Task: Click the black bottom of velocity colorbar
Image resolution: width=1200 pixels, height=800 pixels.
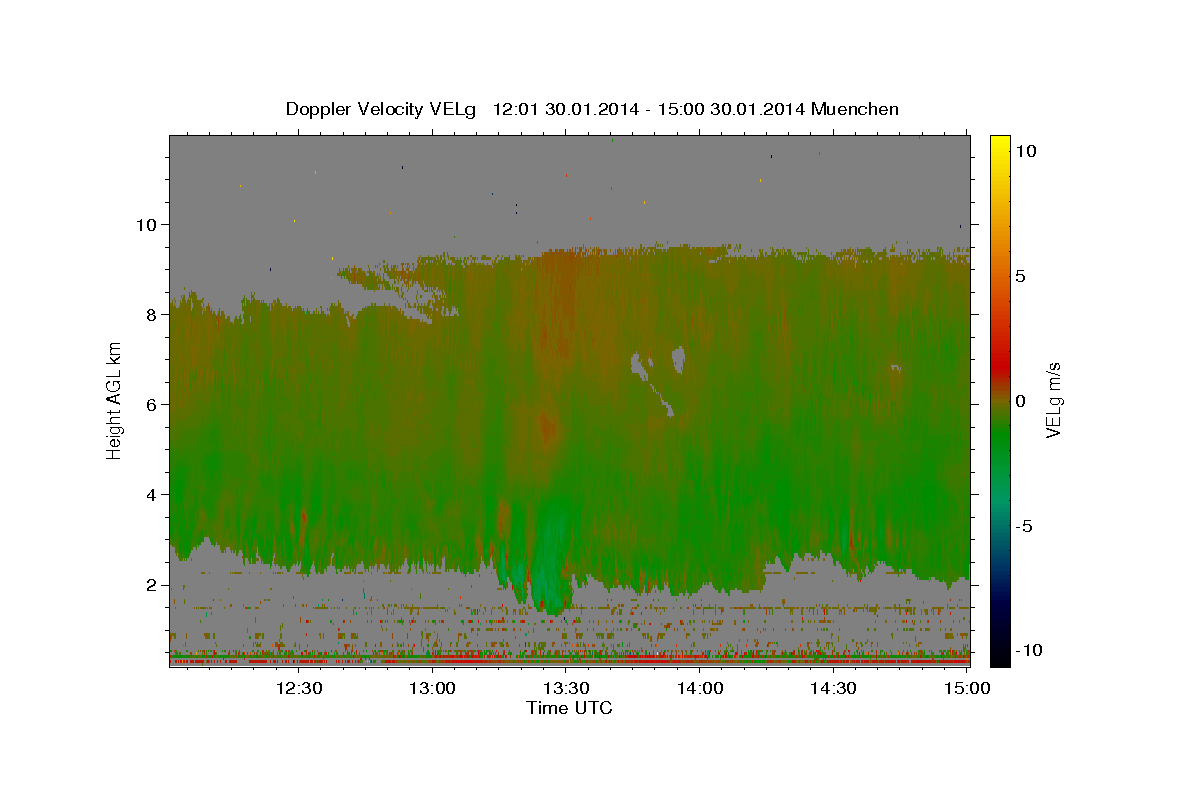Action: point(999,655)
